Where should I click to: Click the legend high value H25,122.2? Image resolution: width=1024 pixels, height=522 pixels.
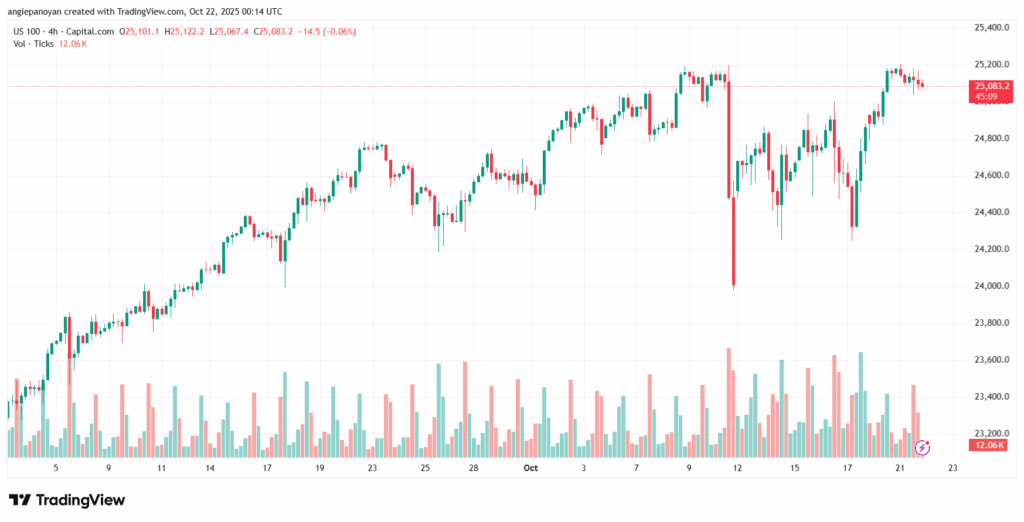click(188, 31)
